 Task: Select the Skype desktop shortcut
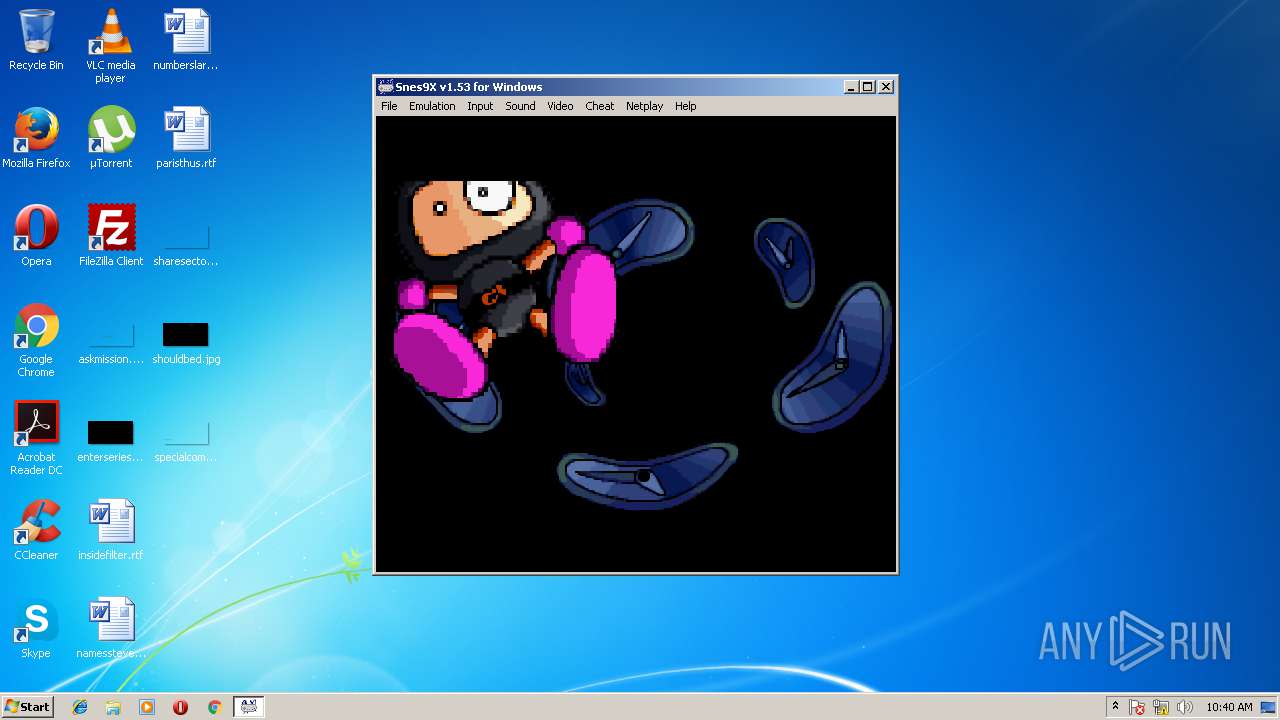36,628
